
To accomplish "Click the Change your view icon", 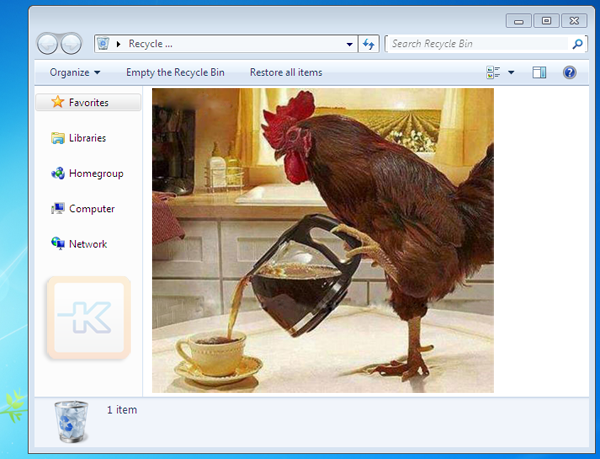I will 493,72.
